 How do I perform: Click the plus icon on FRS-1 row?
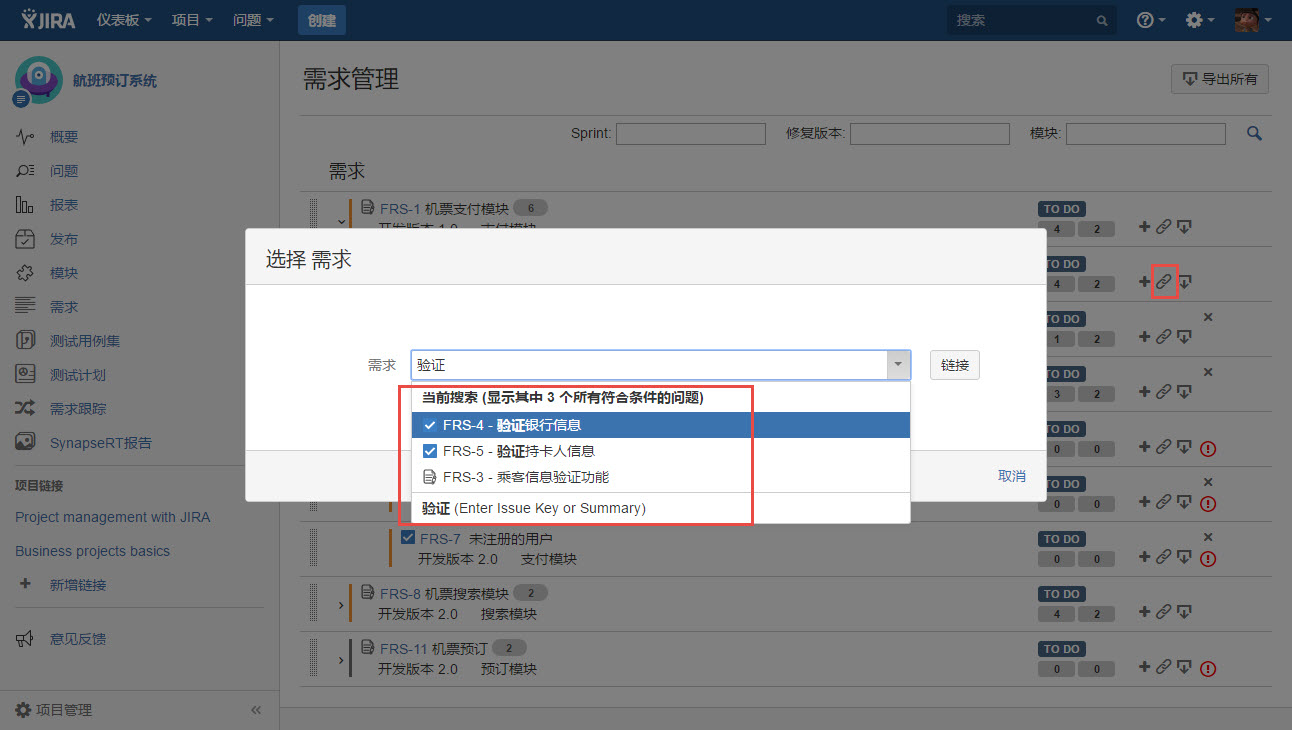click(1144, 227)
